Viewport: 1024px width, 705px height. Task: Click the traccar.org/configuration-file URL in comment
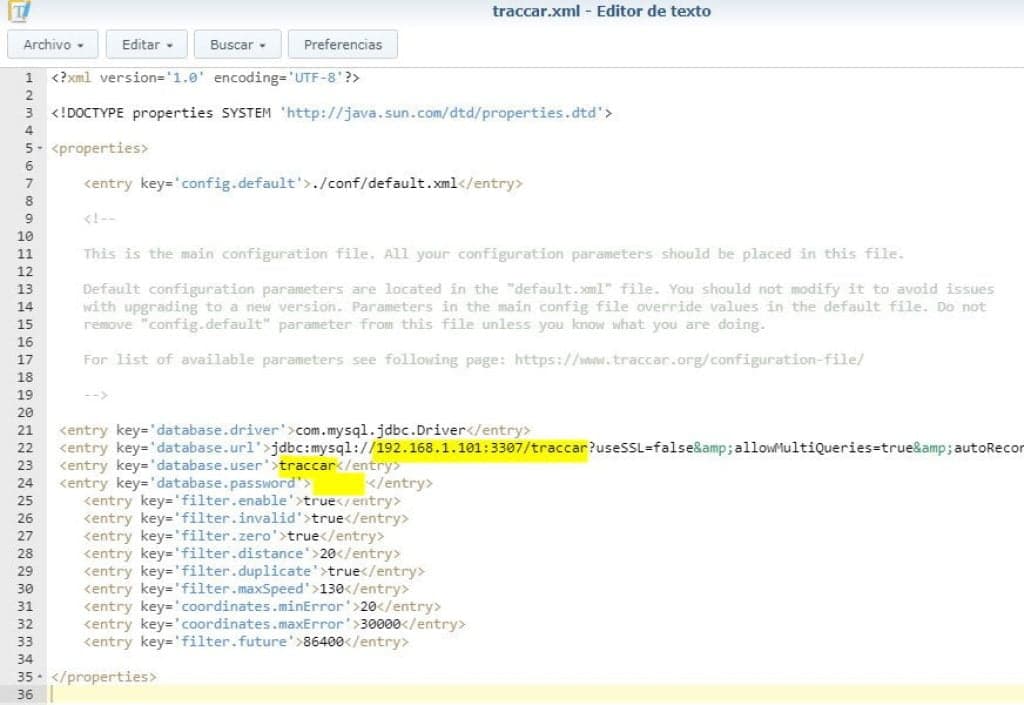[x=689, y=360]
